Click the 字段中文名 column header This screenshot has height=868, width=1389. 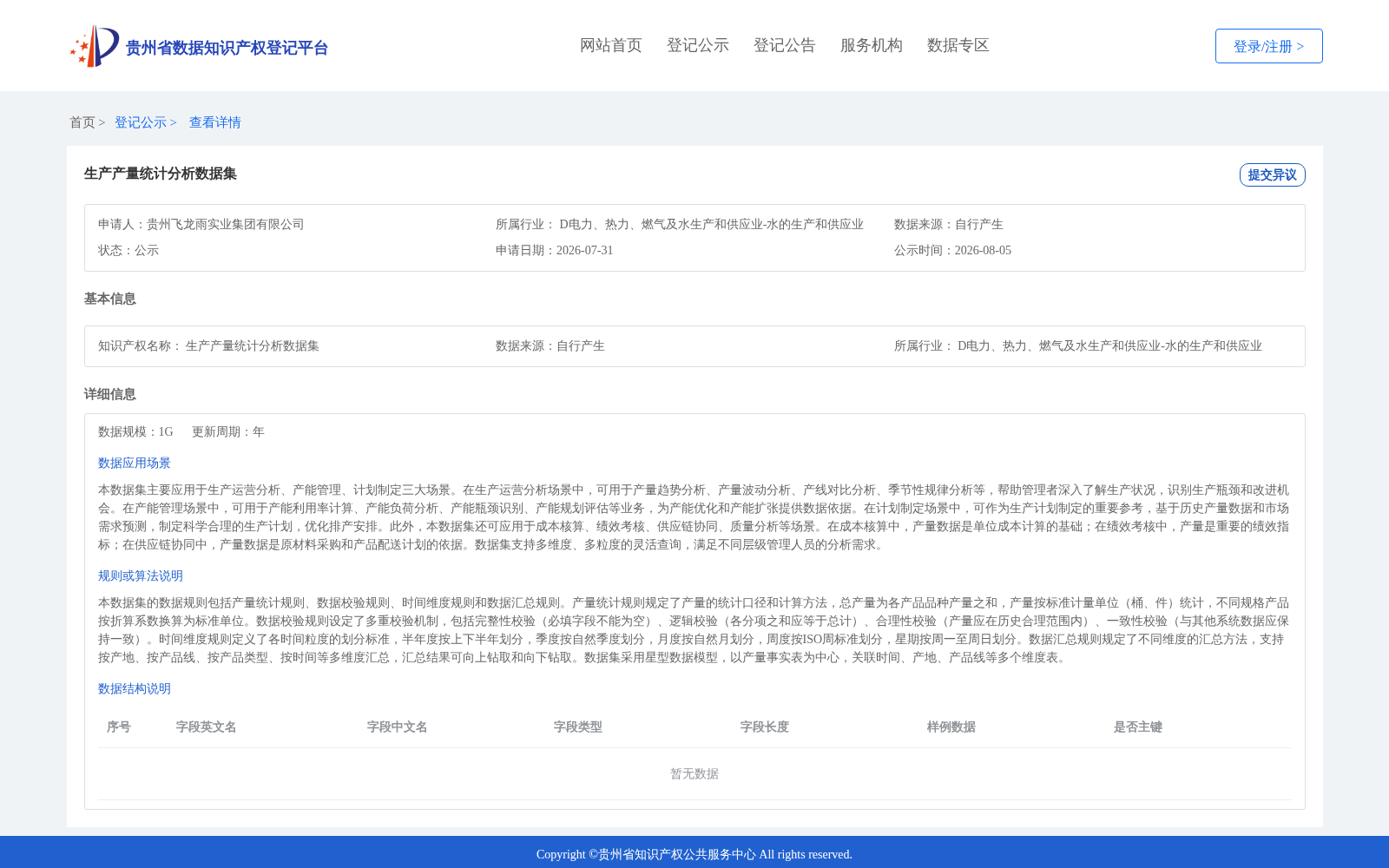pos(398,727)
